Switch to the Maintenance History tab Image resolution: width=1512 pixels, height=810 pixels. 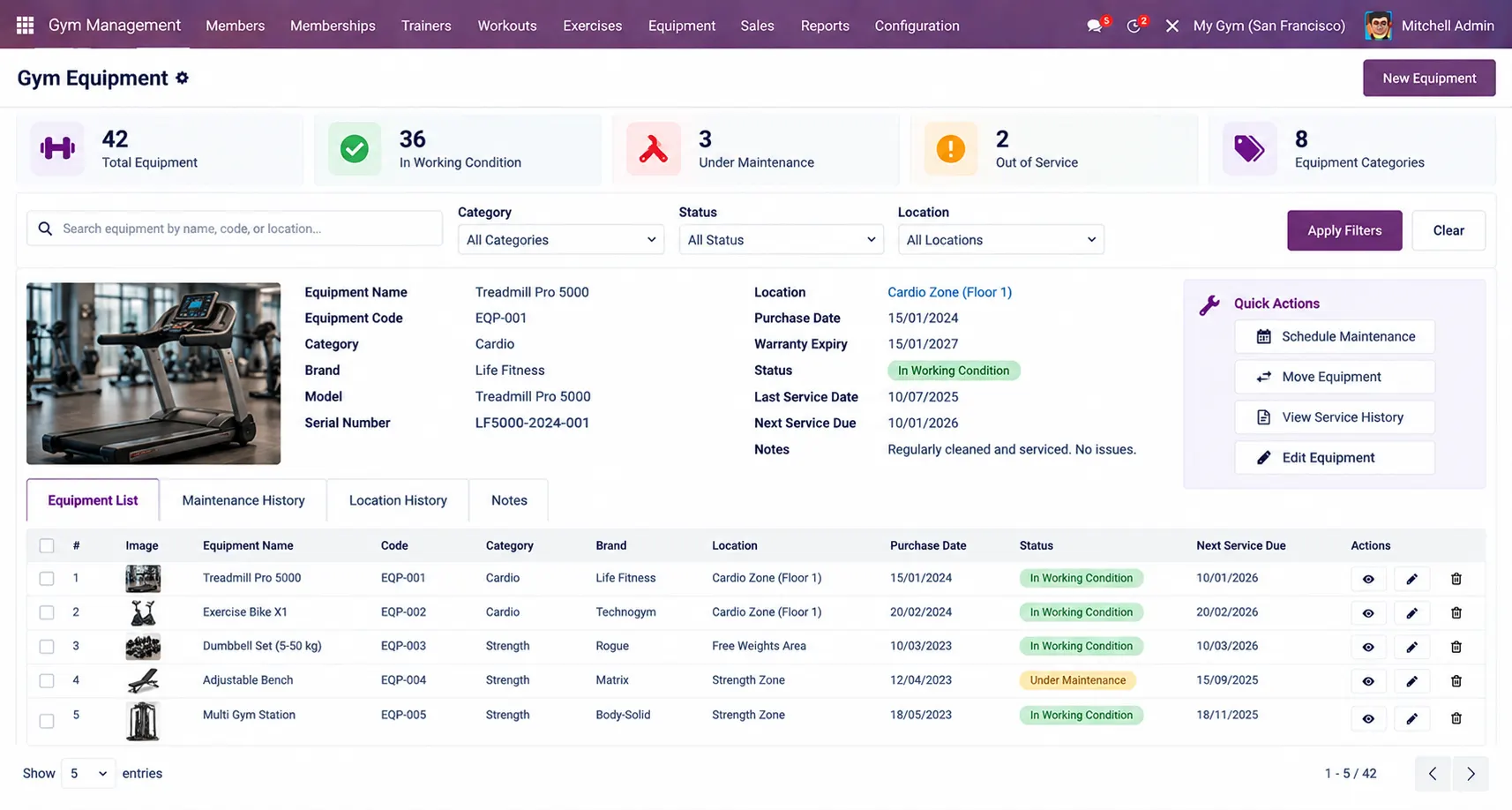(243, 500)
